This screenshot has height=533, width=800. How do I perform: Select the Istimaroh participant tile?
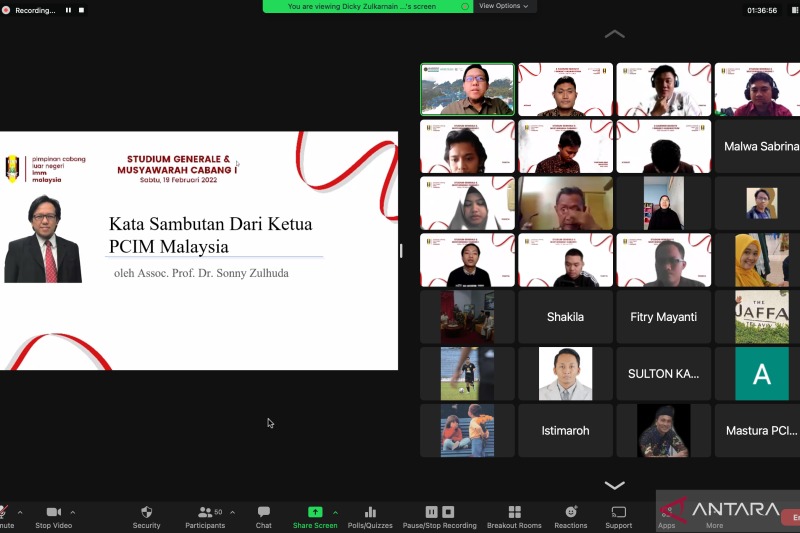[x=565, y=430]
